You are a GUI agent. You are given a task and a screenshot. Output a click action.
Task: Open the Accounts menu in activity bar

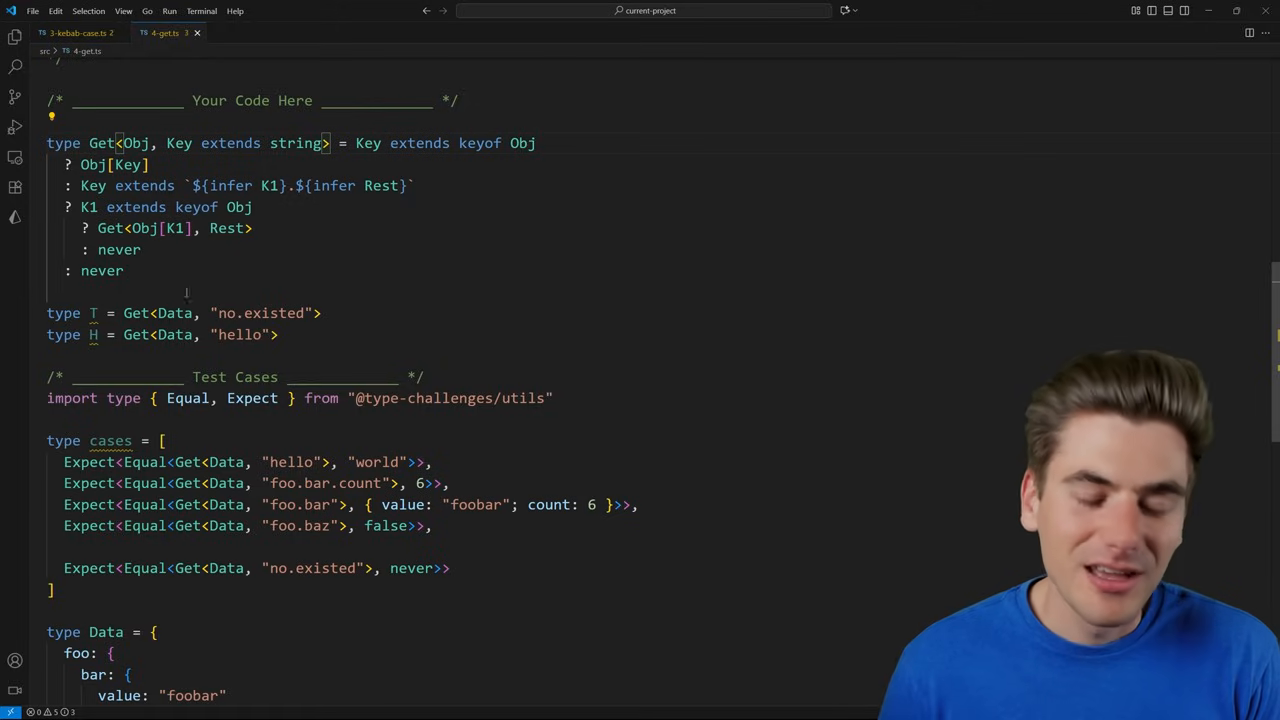tap(15, 660)
